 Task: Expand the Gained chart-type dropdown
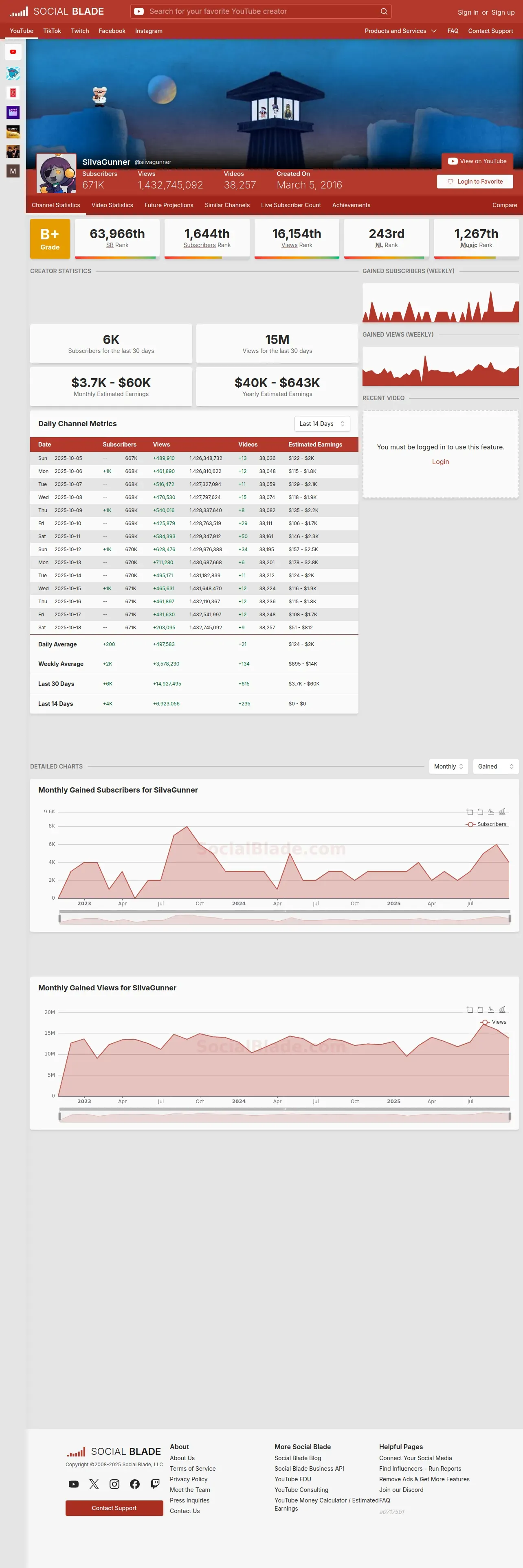pos(496,766)
